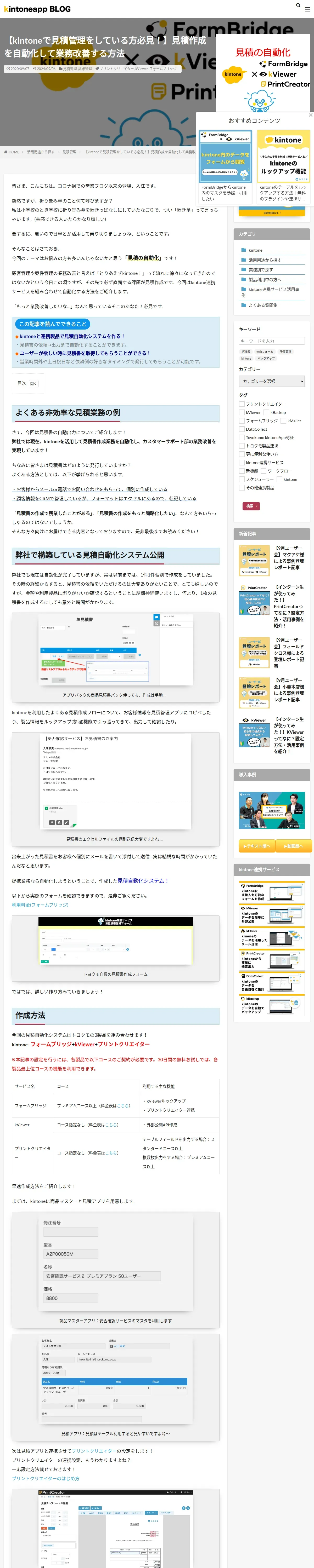Click the HOME breadcrumb icon link

click(x=12, y=152)
